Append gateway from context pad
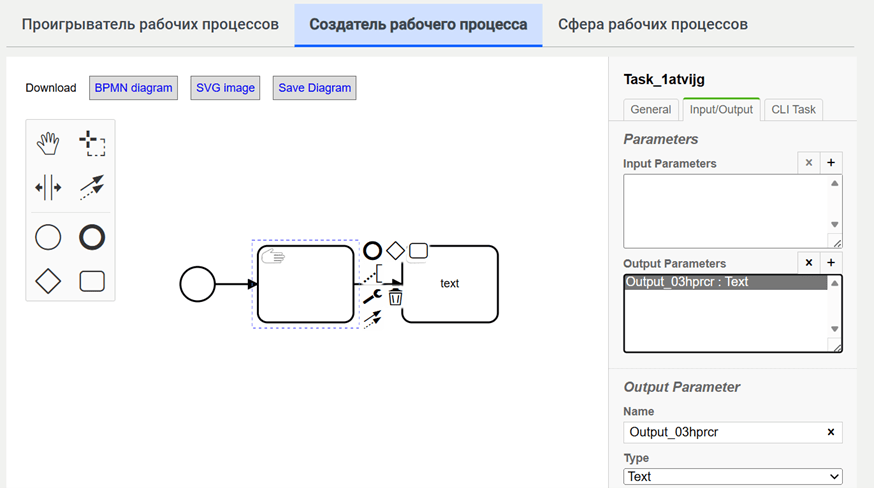 coord(395,251)
